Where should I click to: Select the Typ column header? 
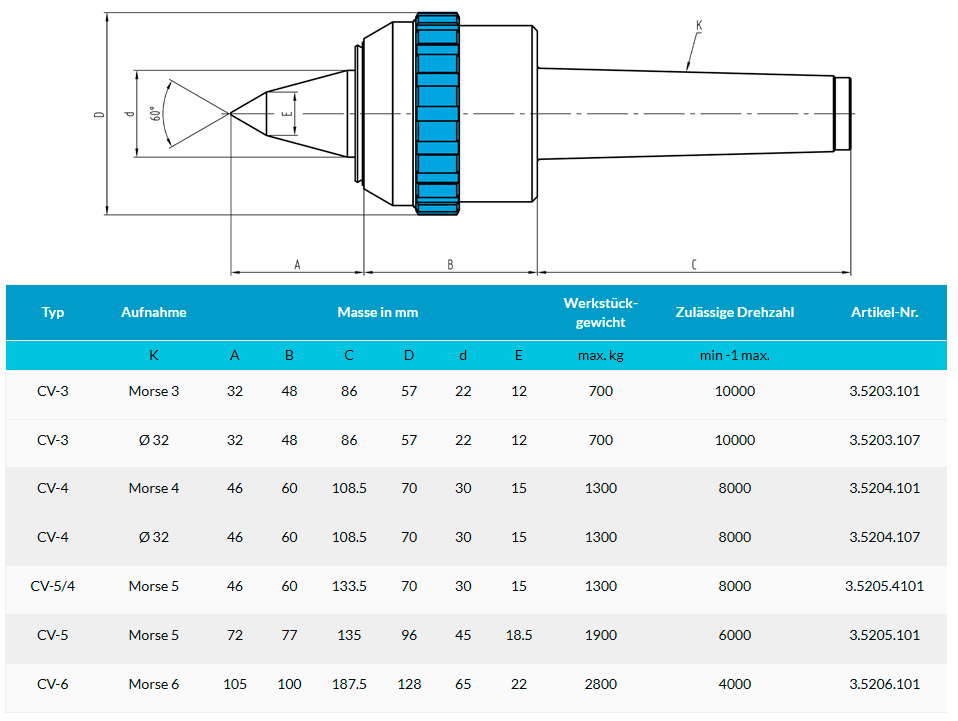[53, 312]
